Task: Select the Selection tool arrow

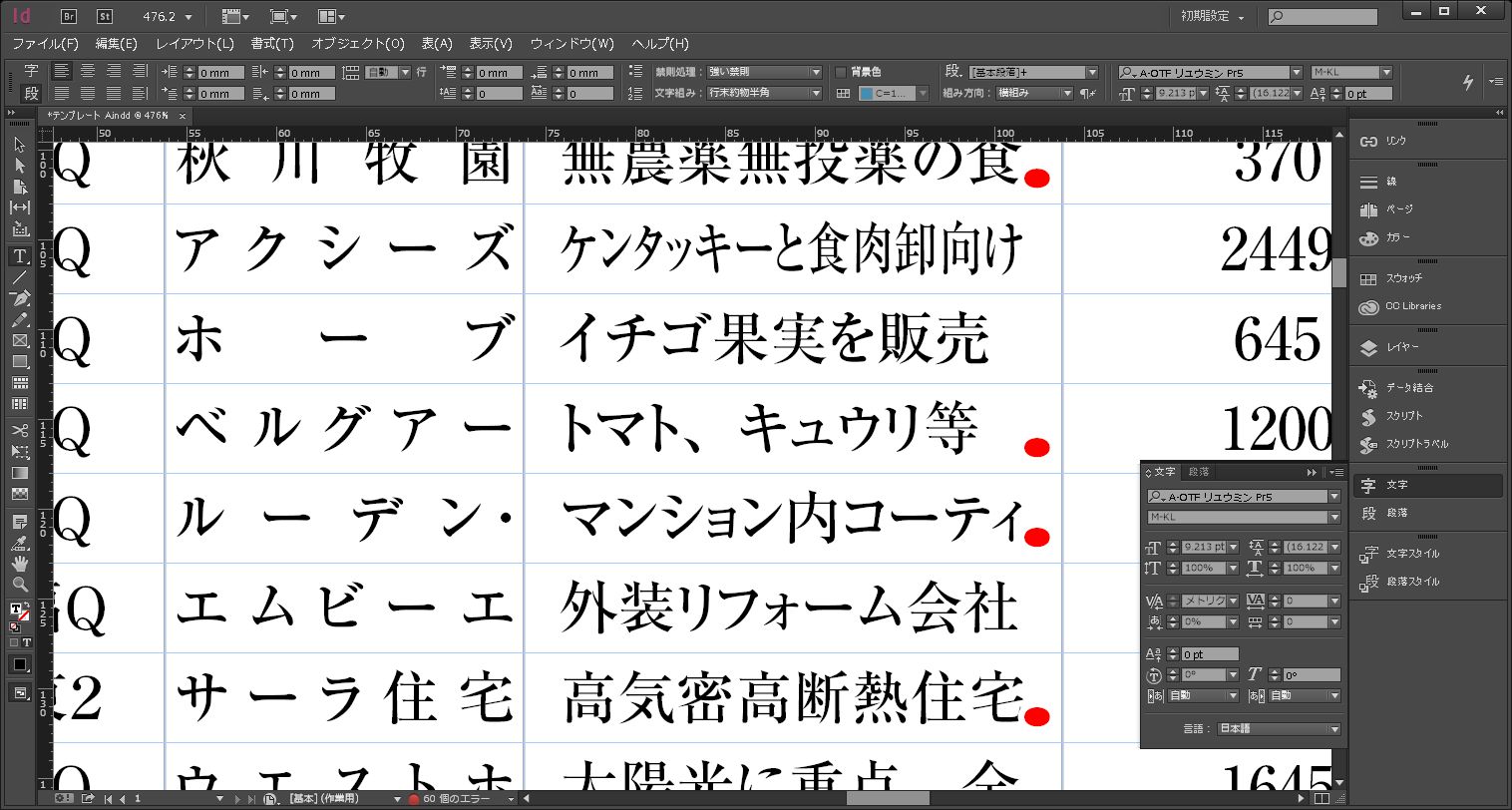Action: 19,145
